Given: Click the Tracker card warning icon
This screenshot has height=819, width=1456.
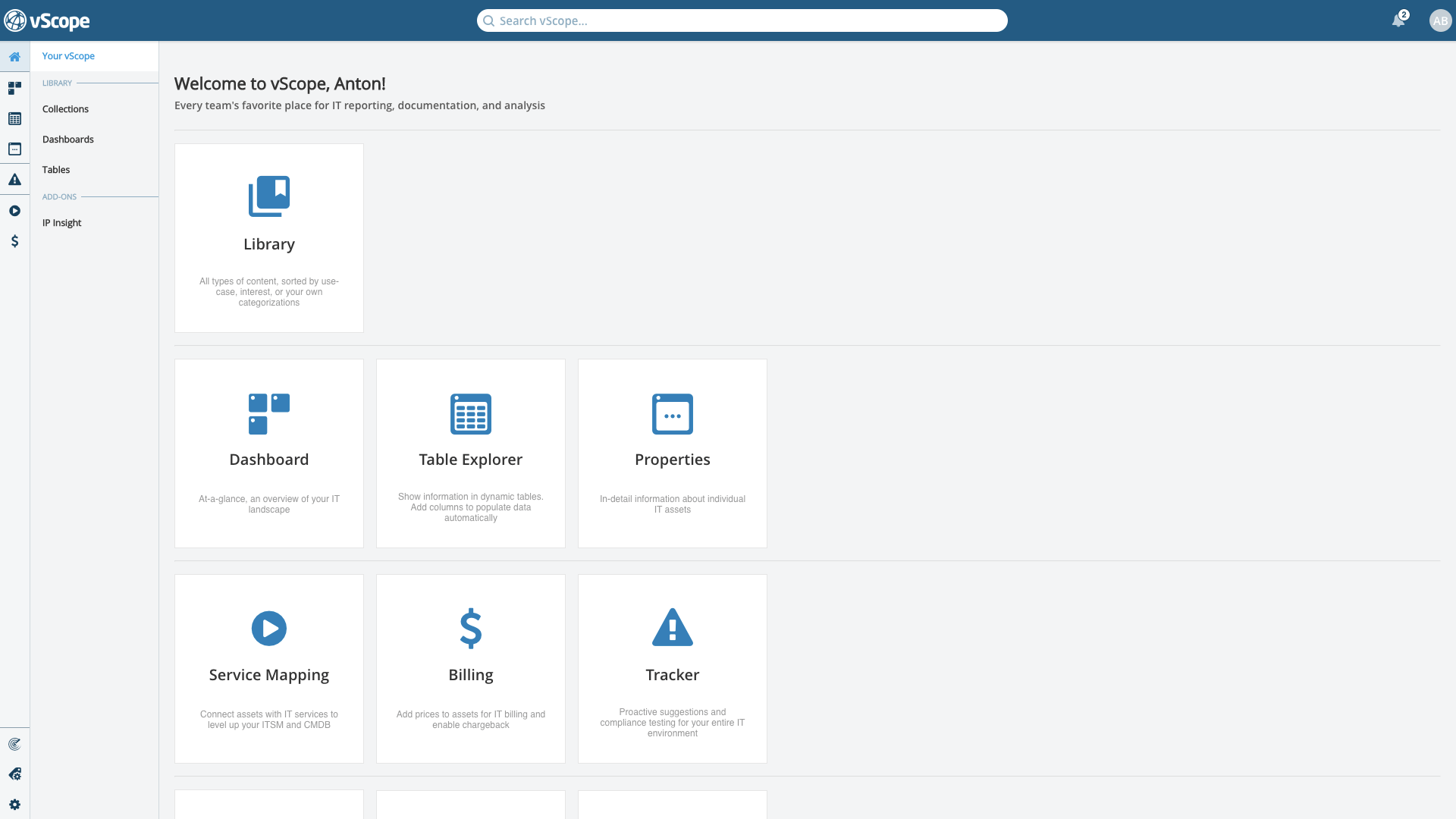Looking at the screenshot, I should click(x=673, y=627).
